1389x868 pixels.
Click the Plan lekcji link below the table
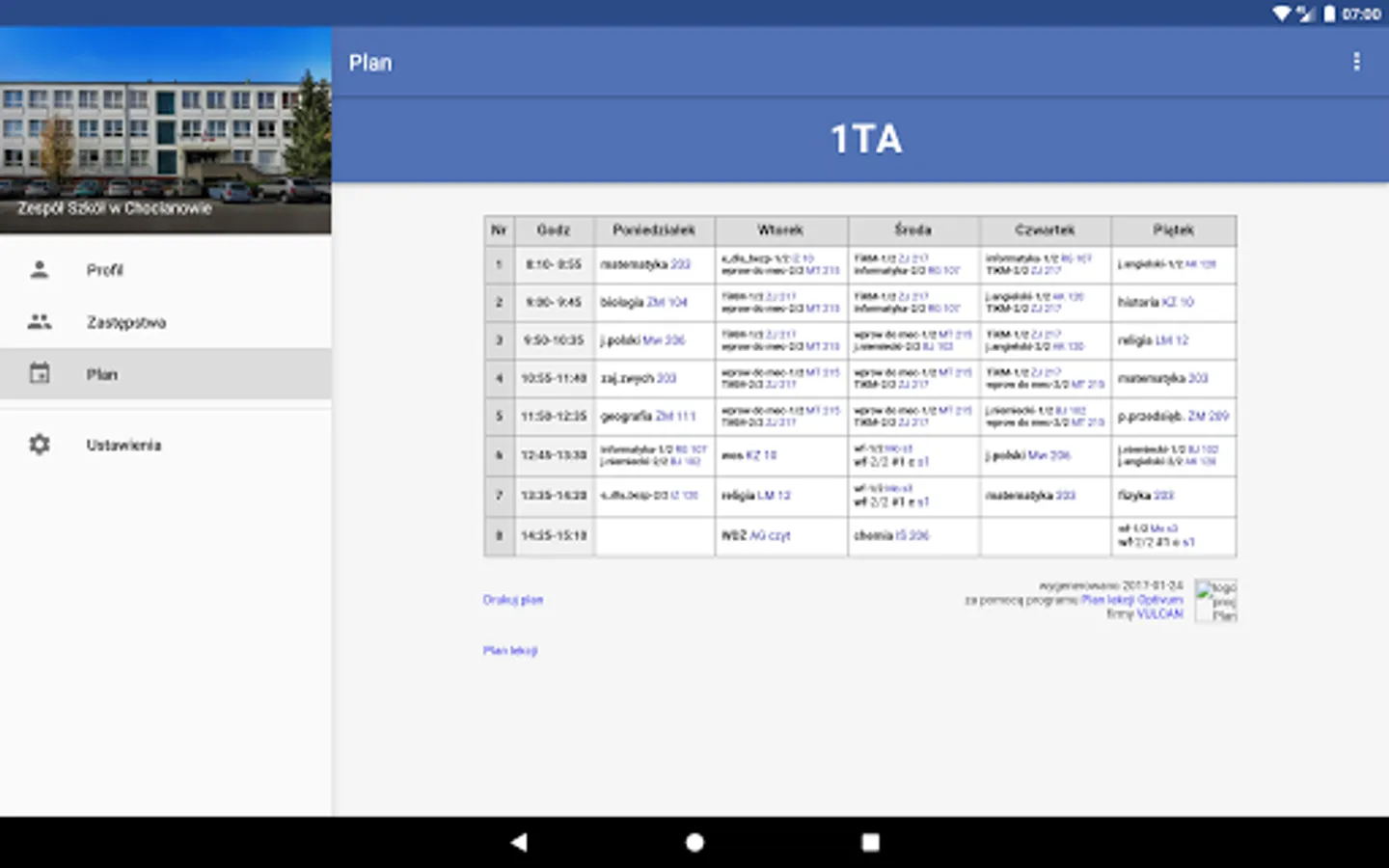(x=510, y=651)
